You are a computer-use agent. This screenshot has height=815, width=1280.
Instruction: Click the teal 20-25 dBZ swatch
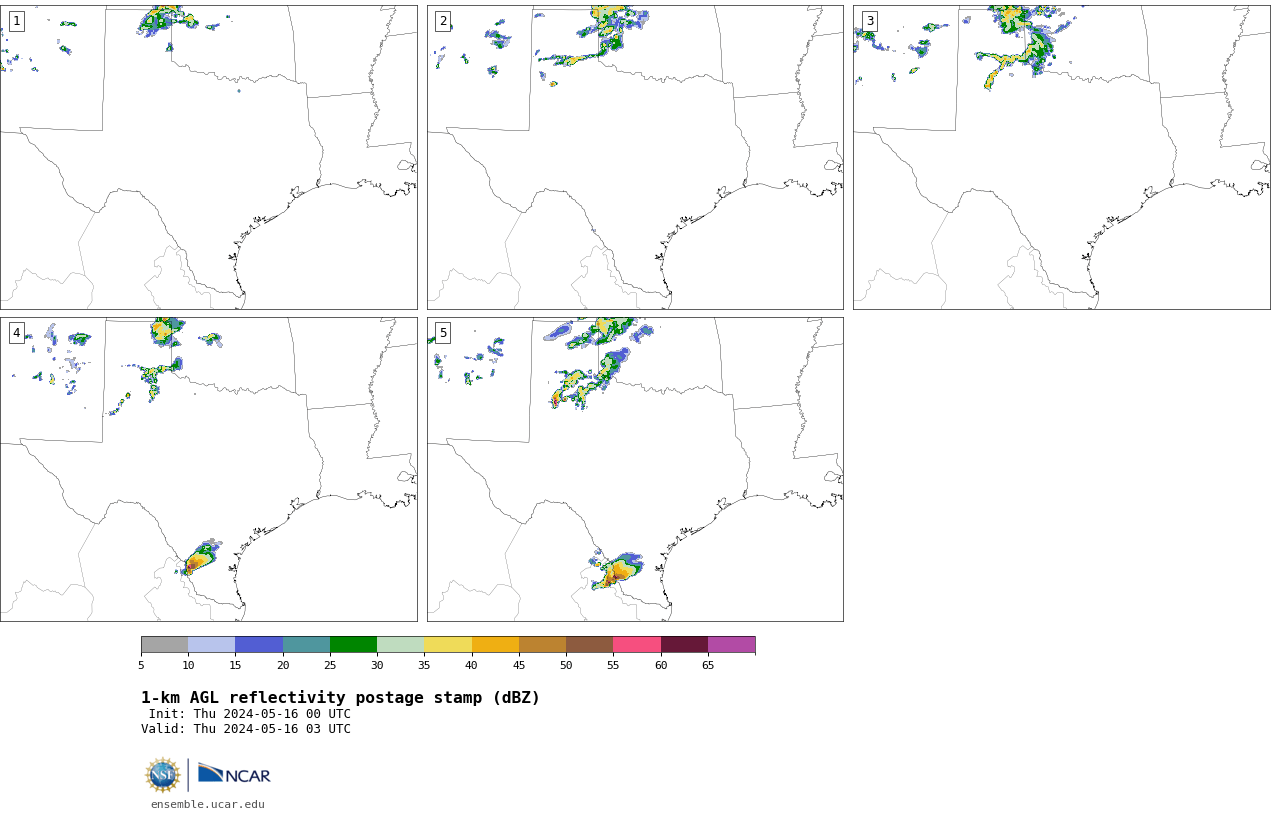pyautogui.click(x=306, y=644)
